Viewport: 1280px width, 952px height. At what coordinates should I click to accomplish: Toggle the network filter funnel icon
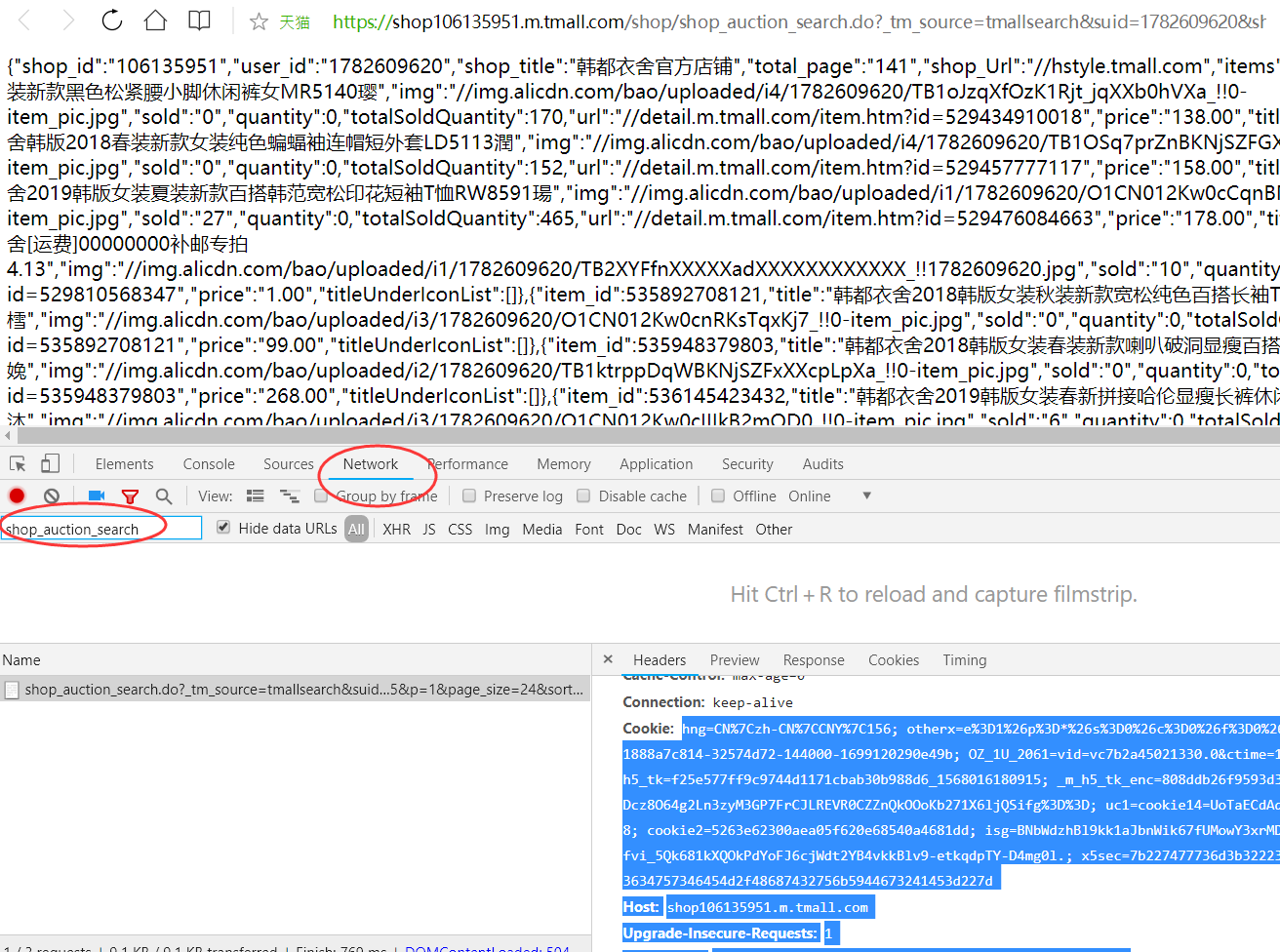click(x=130, y=496)
